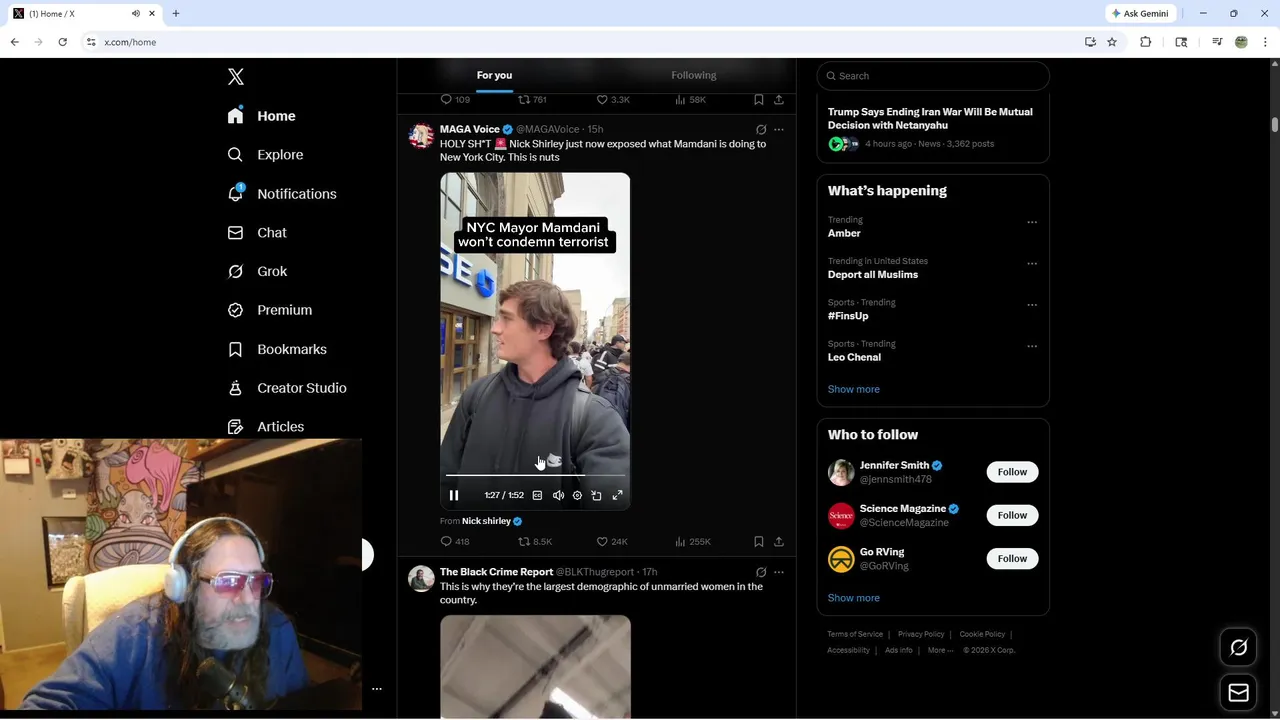Open Grok from the sidebar
1280x720 pixels.
coord(257,271)
